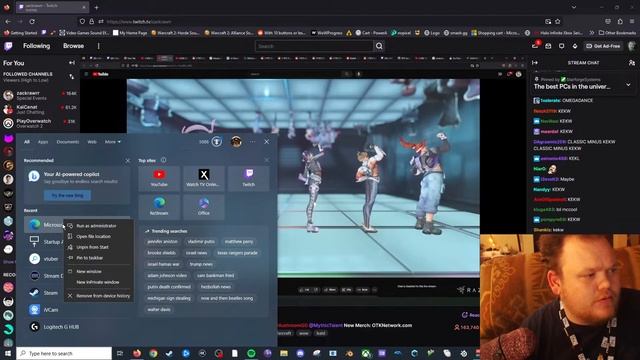The width and height of the screenshot is (640, 360).
Task: Select the All search tab
Action: [27, 142]
